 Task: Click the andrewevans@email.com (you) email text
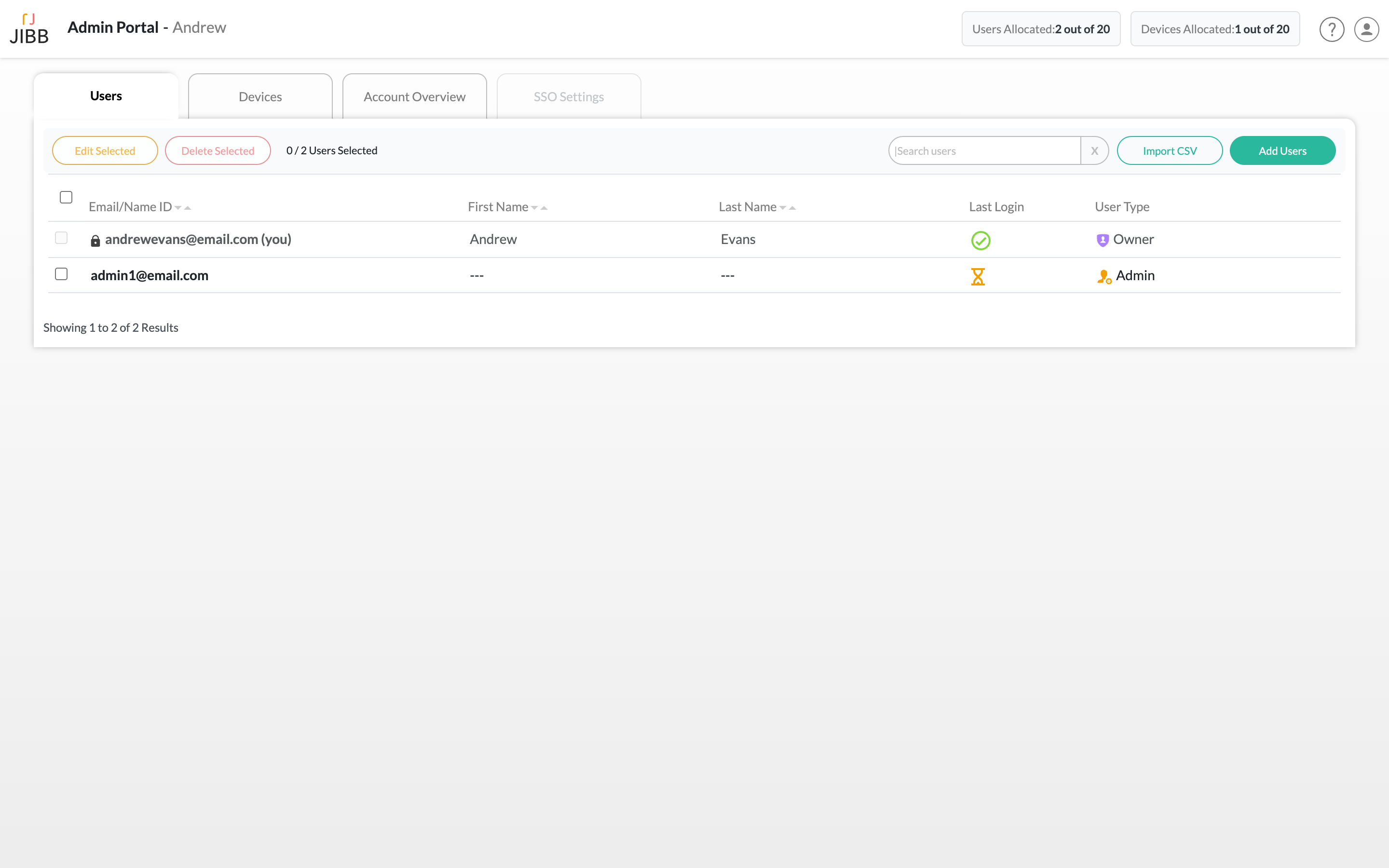pos(198,239)
